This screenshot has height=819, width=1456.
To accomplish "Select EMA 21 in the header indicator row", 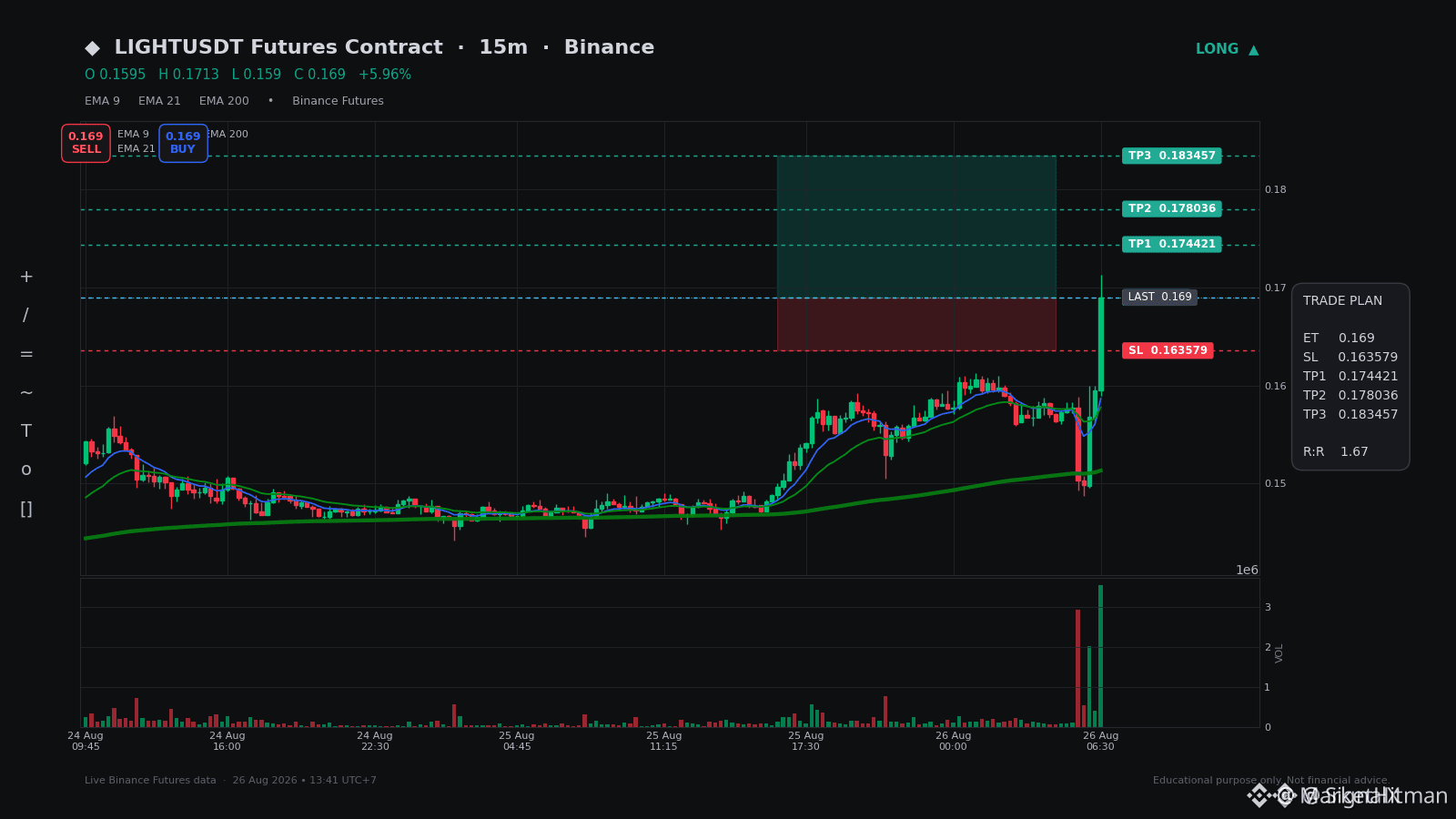I will tap(159, 101).
